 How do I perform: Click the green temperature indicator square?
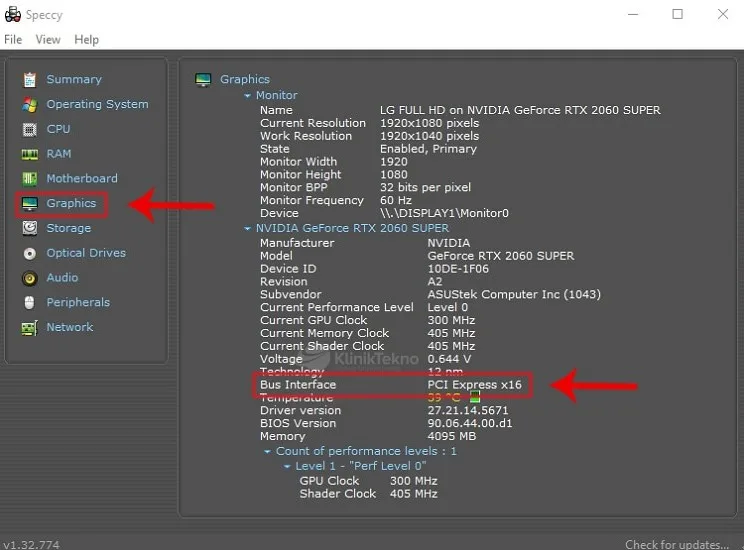pyautogui.click(x=475, y=397)
